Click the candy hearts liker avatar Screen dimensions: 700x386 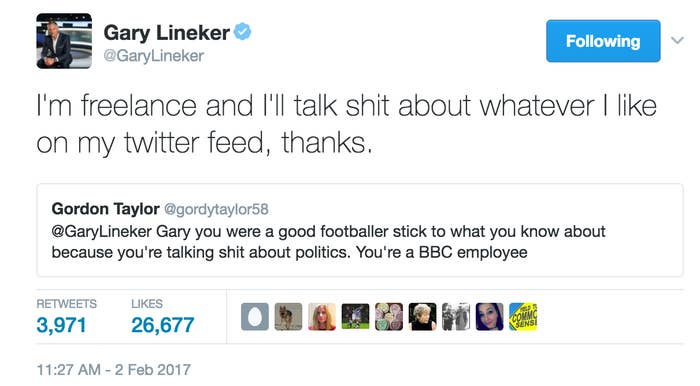(389, 317)
